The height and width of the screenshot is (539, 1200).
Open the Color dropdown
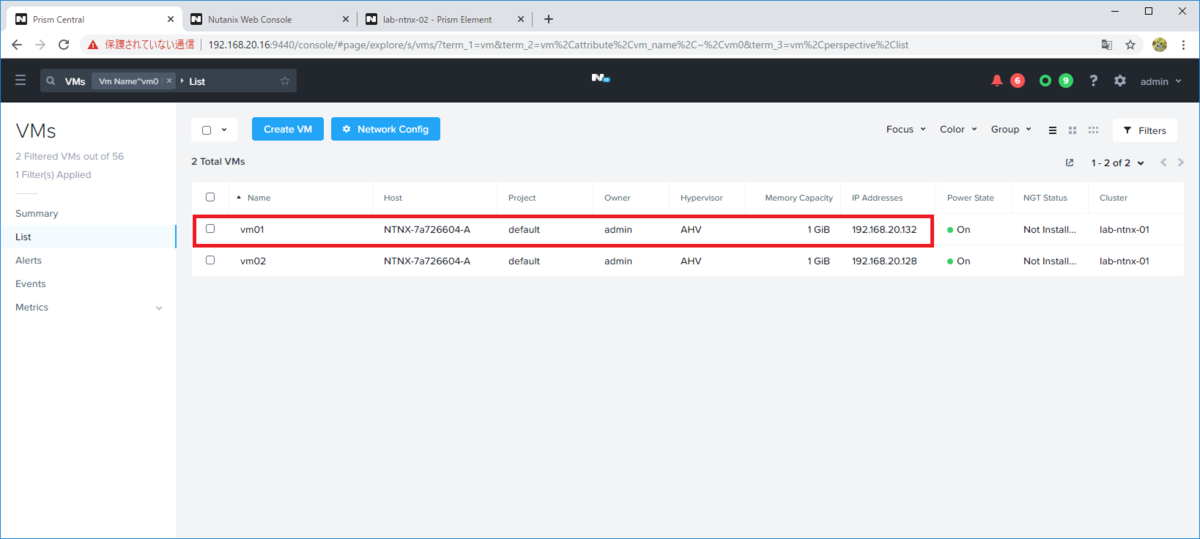click(959, 130)
